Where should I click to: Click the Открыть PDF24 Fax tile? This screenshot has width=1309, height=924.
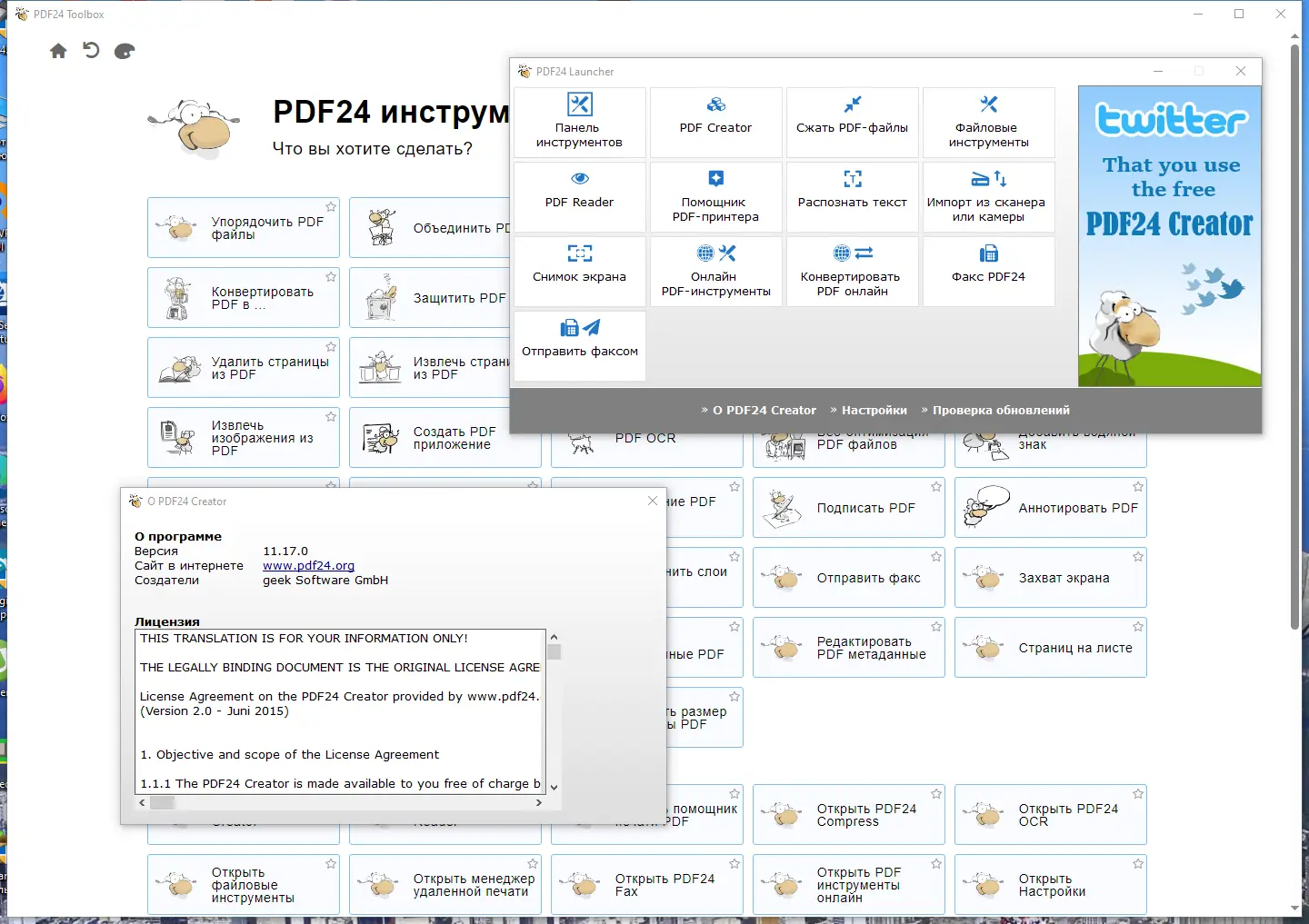pyautogui.click(x=647, y=884)
